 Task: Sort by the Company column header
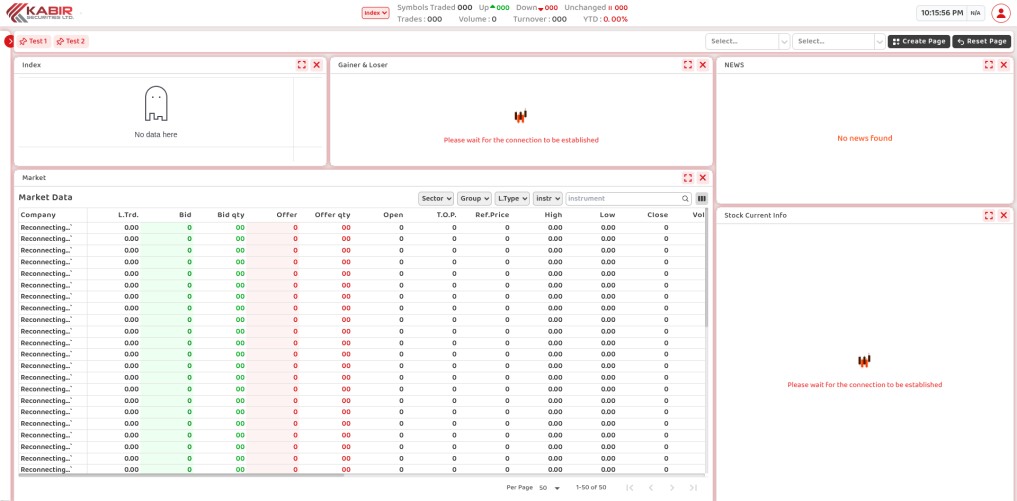(x=38, y=215)
